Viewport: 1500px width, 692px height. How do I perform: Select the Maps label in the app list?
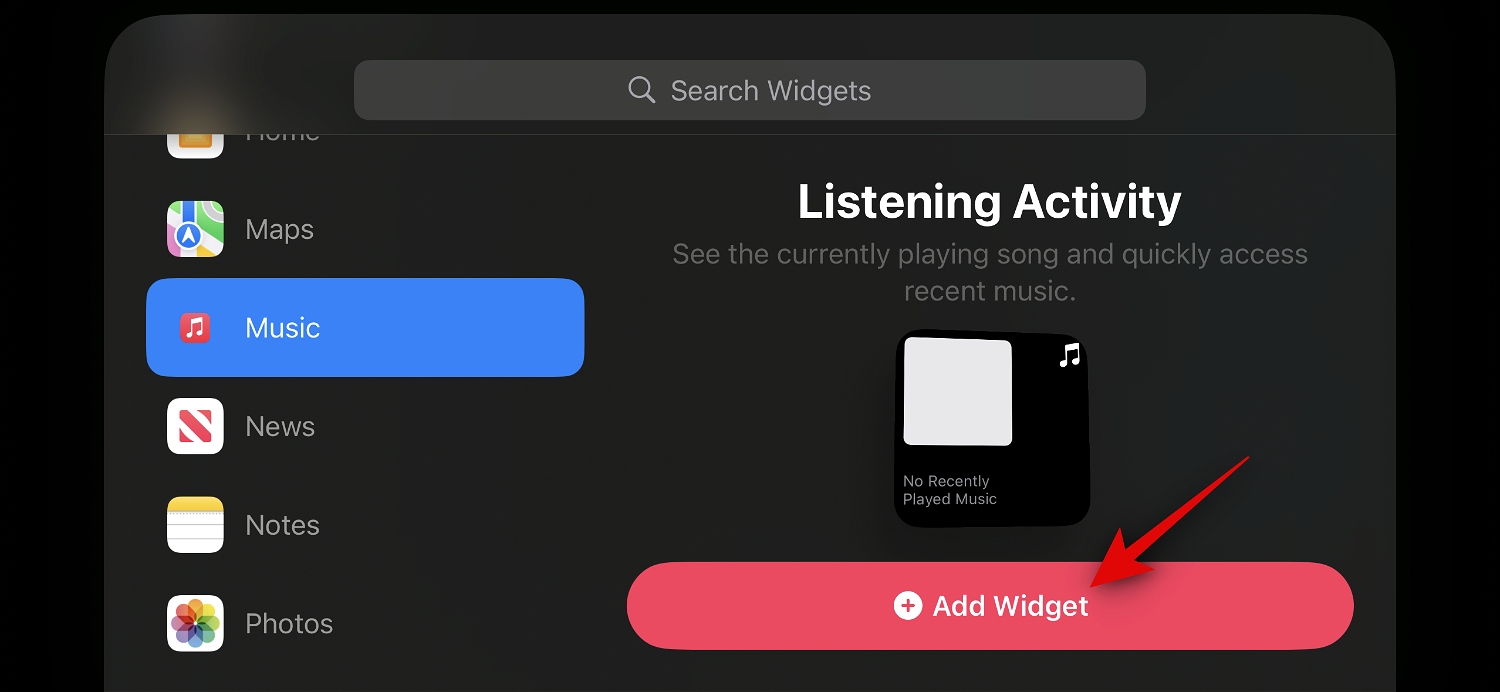[280, 230]
